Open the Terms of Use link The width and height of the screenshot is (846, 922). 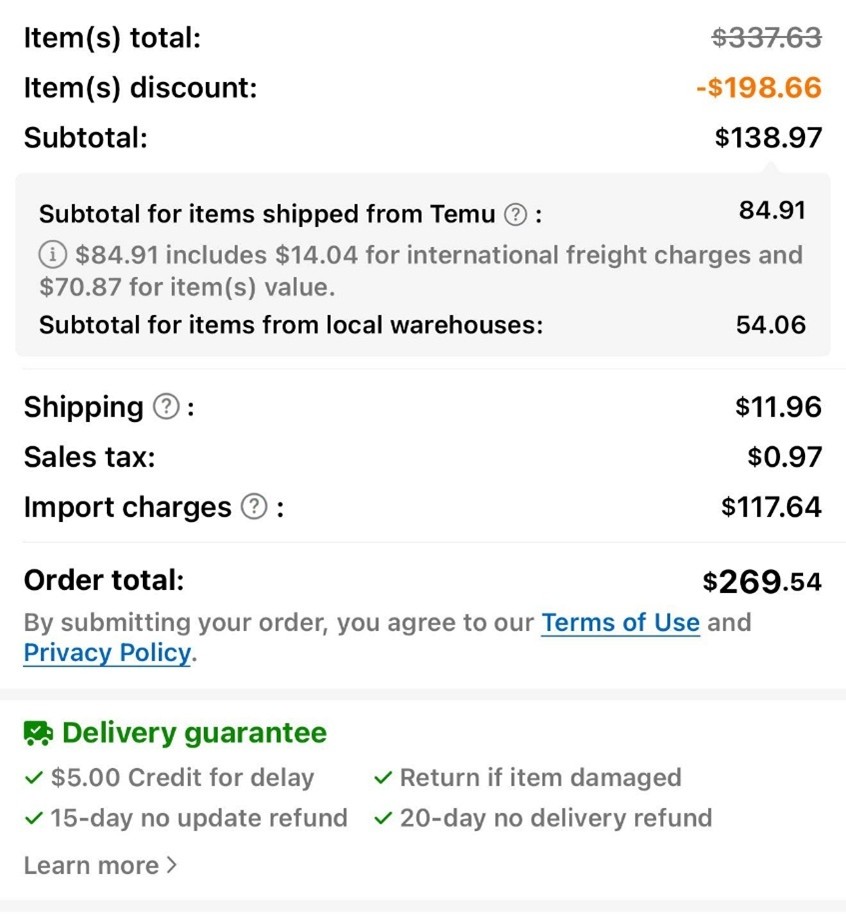click(620, 622)
